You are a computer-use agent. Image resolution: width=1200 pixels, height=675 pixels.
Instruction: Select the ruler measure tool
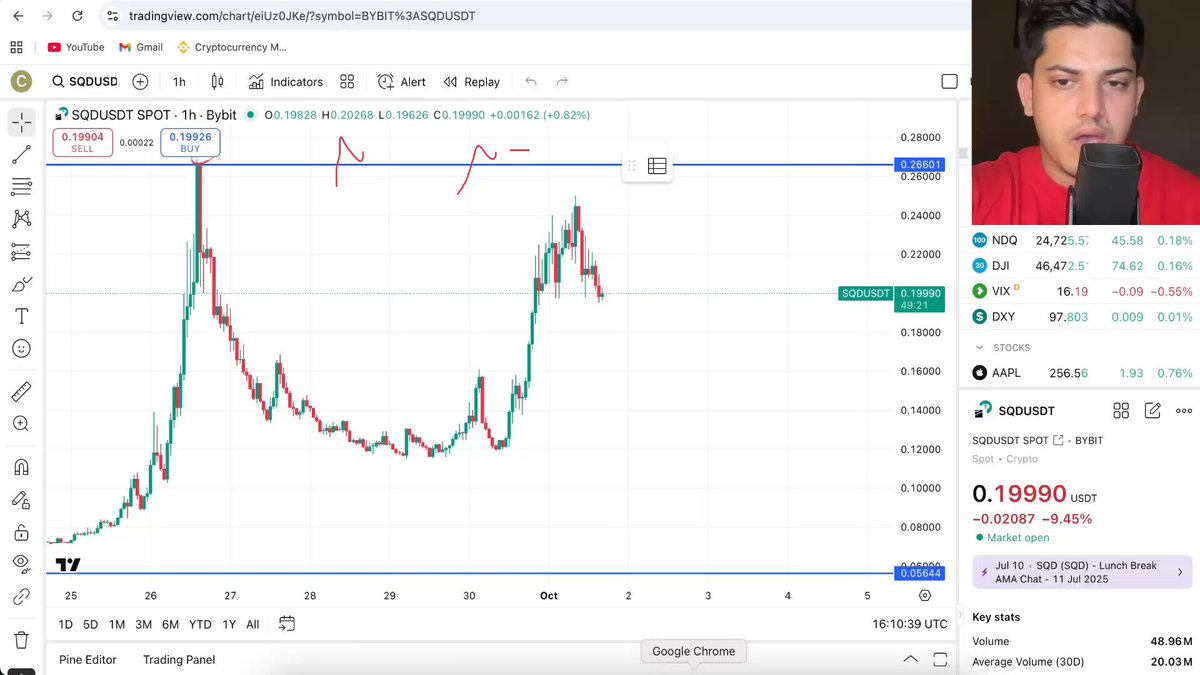tap(21, 391)
